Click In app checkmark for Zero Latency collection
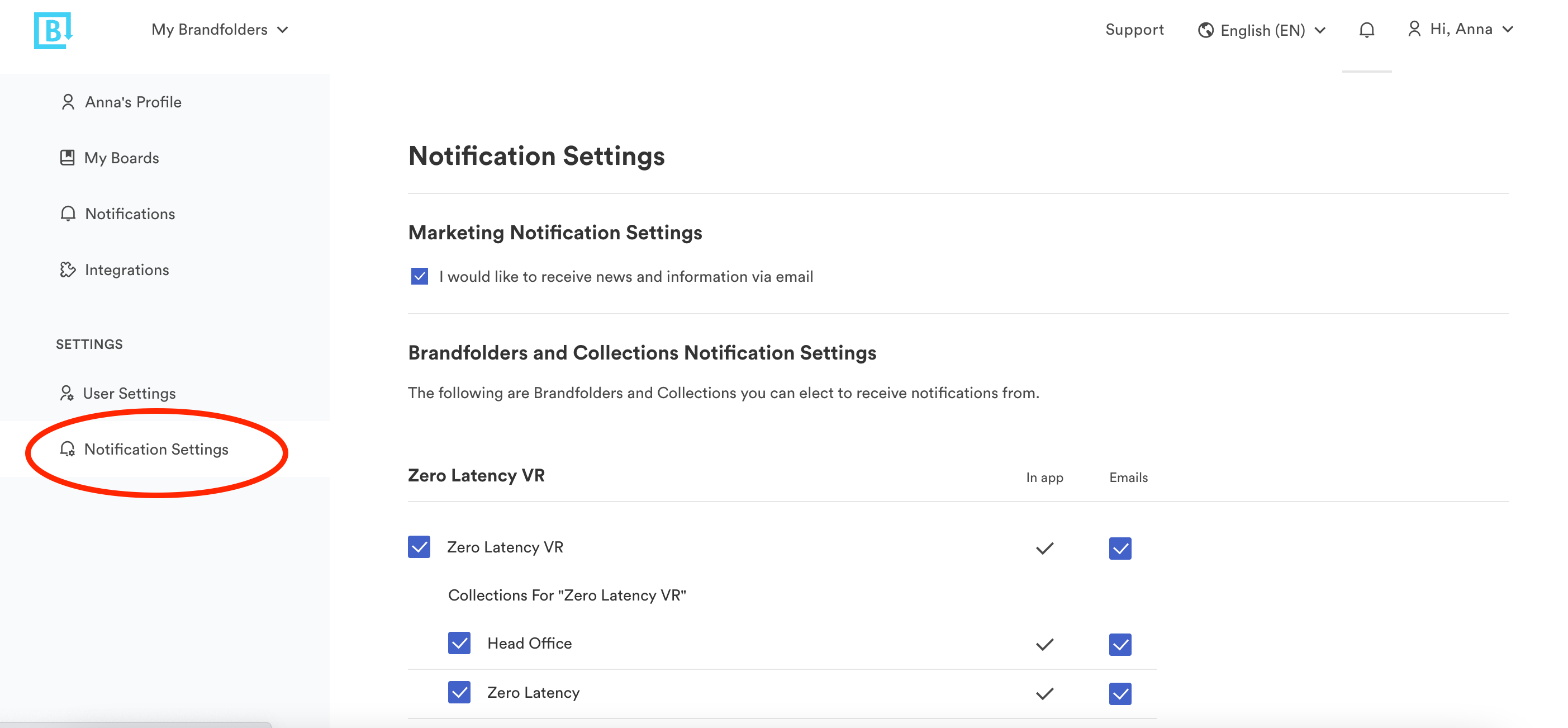This screenshot has height=728, width=1568. point(1044,694)
